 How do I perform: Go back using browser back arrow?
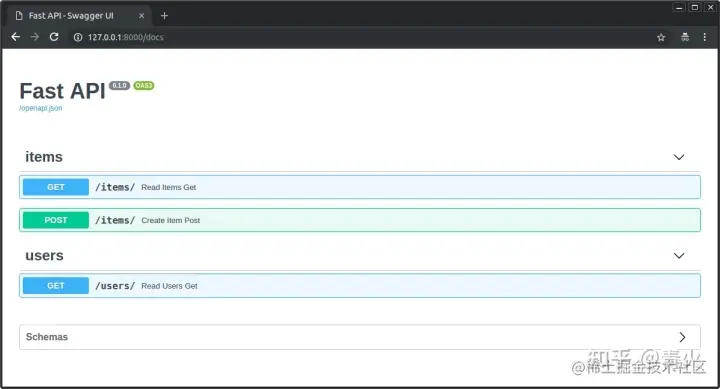[15, 37]
